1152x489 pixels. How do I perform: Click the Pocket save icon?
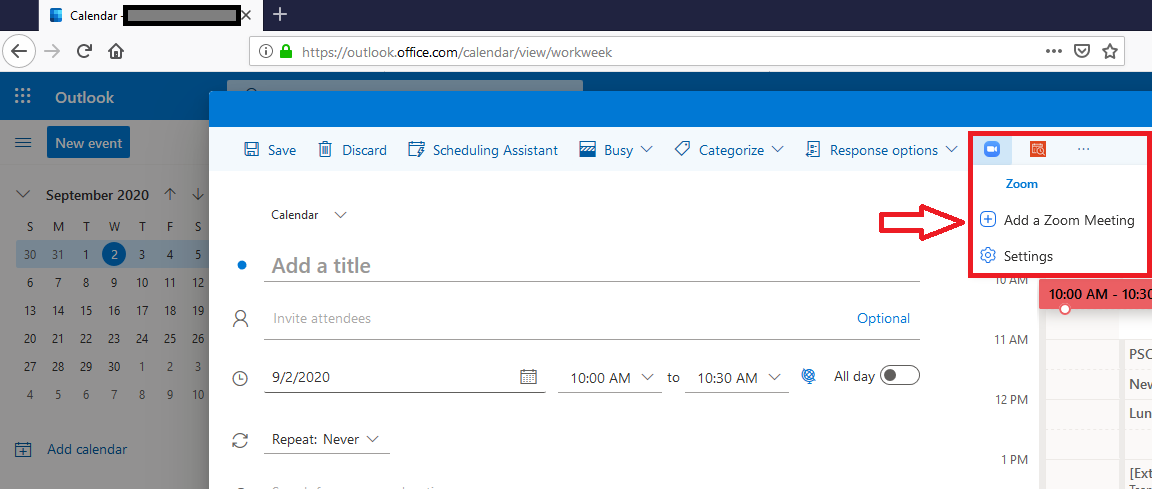pos(1081,51)
